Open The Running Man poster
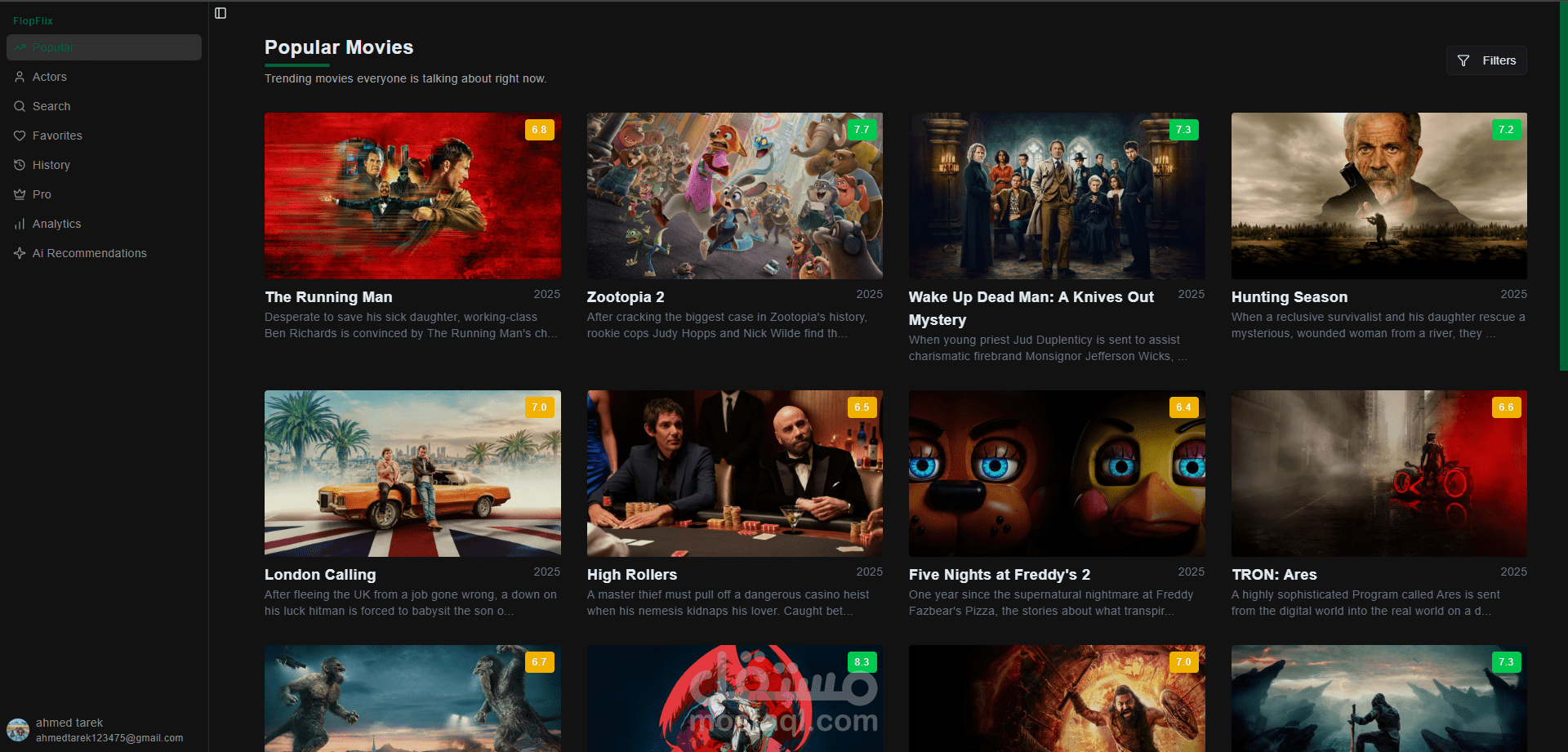The width and height of the screenshot is (1568, 752). pyautogui.click(x=412, y=196)
